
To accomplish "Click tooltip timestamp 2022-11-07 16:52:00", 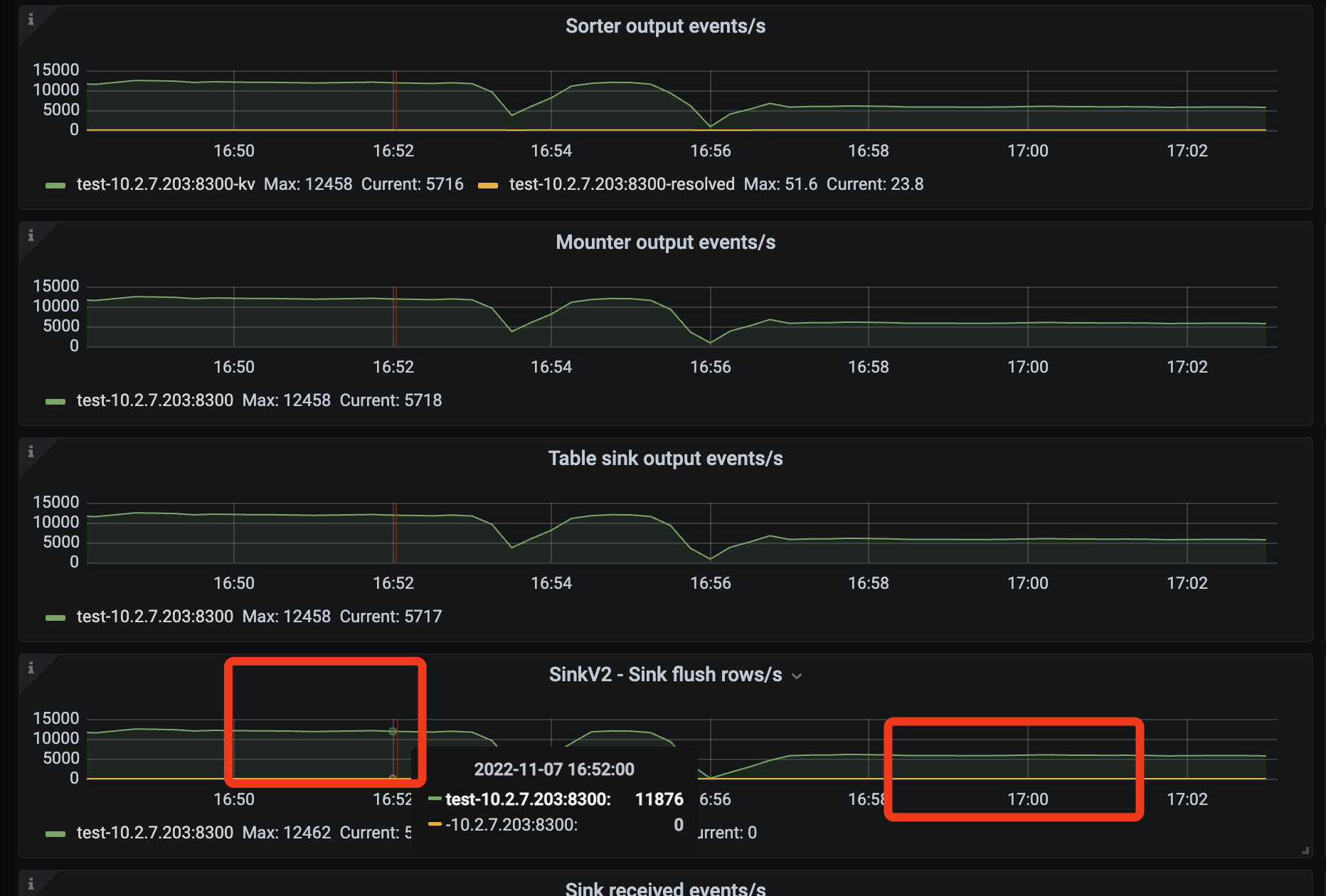I will 554,769.
